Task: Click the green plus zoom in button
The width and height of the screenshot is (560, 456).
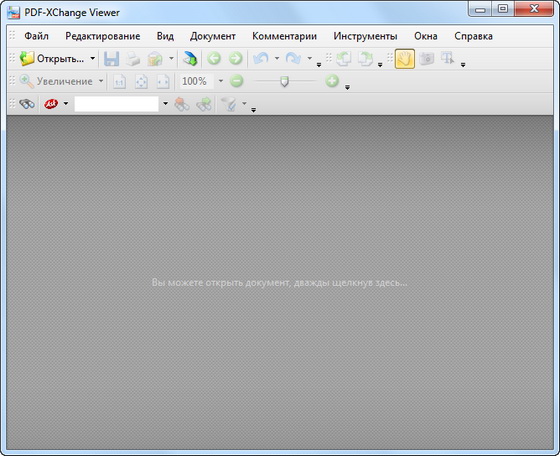Action: click(332, 81)
